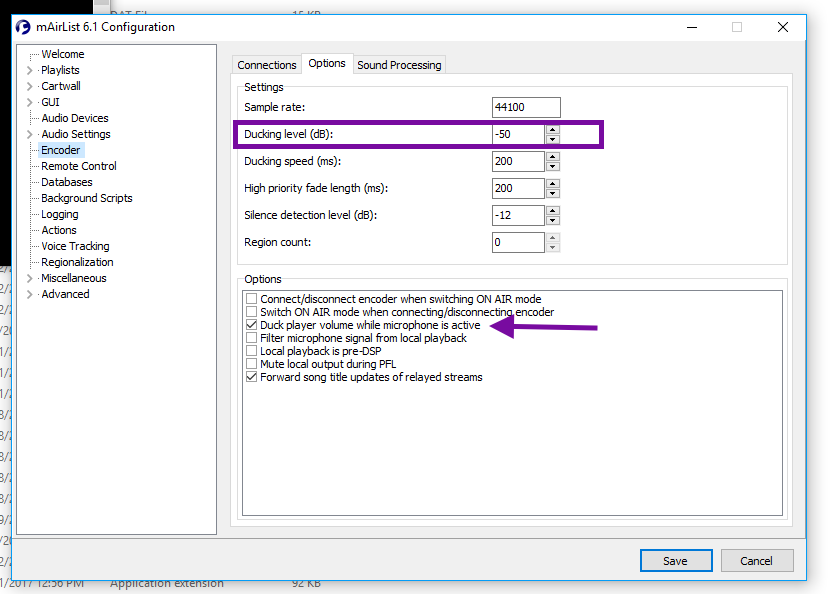Screen dimensions: 834x594
Task: Switch to the Connections tab
Action: 266,65
